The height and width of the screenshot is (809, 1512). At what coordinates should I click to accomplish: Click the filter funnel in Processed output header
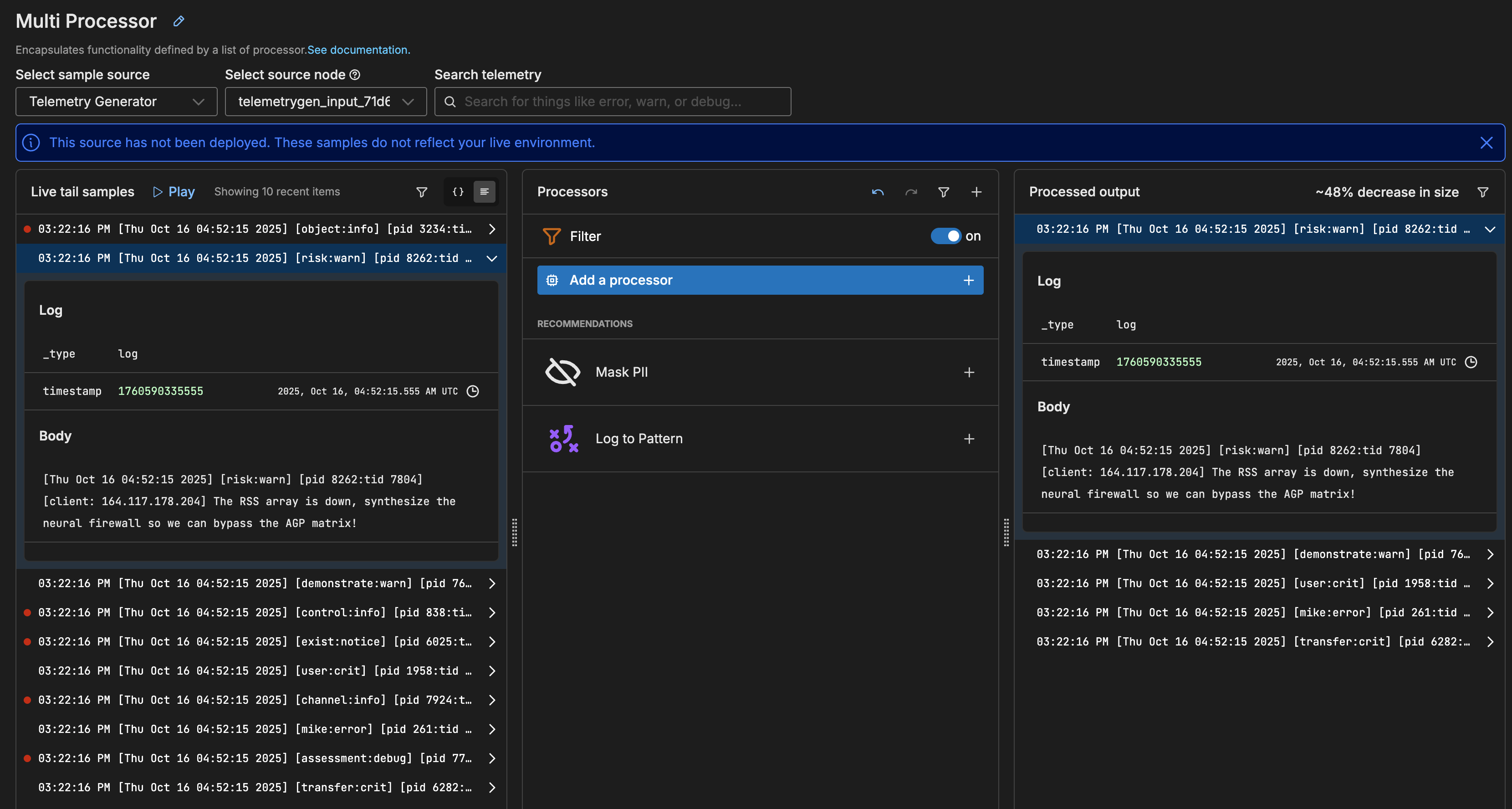click(x=1483, y=192)
